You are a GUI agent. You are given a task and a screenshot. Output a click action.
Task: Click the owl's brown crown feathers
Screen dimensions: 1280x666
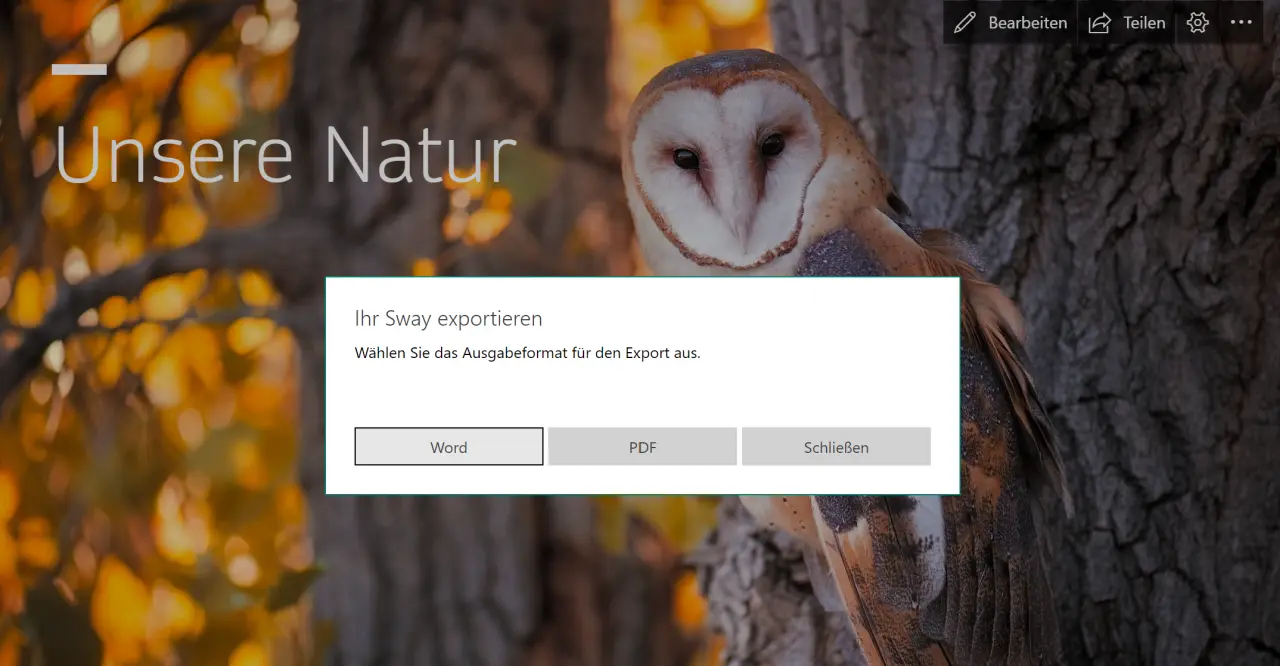click(x=720, y=68)
